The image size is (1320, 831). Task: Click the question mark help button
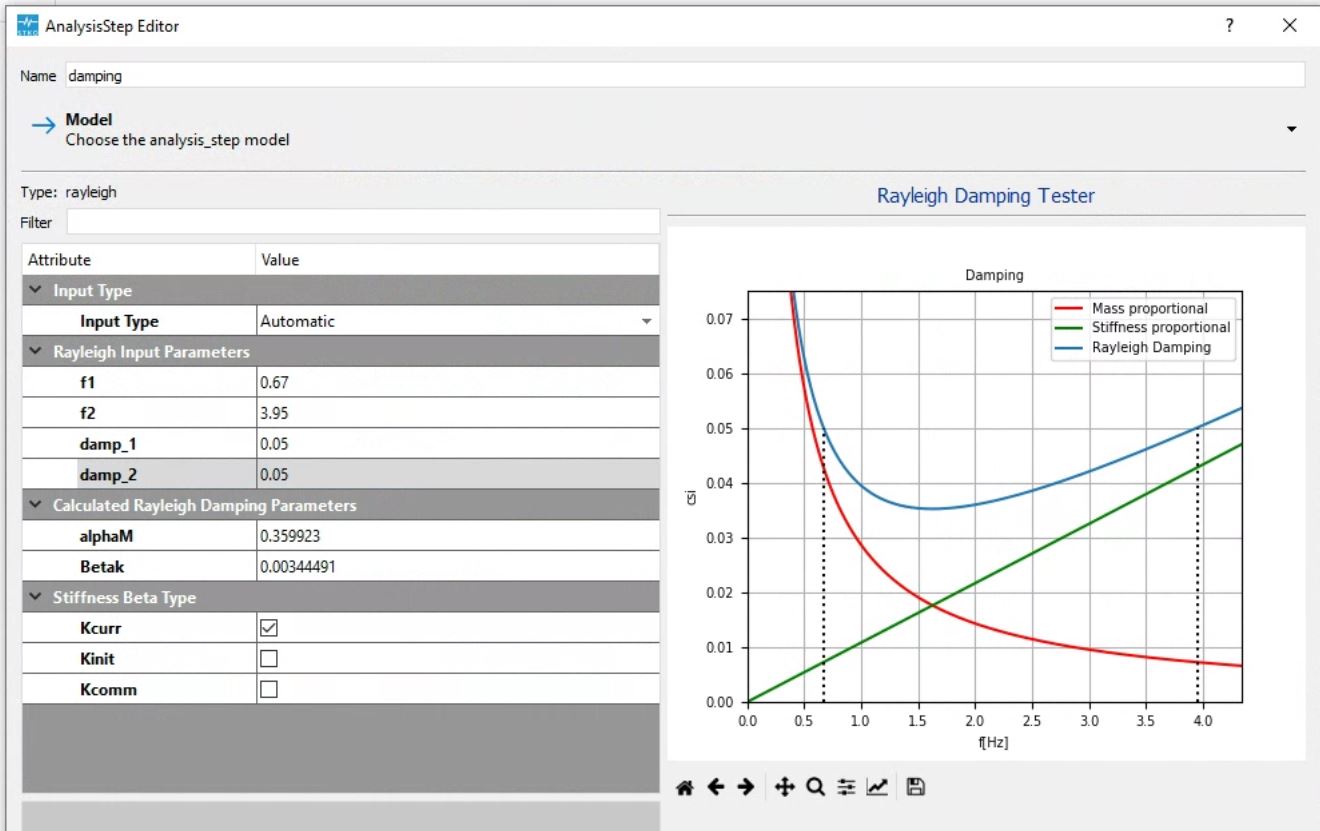pyautogui.click(x=1229, y=26)
